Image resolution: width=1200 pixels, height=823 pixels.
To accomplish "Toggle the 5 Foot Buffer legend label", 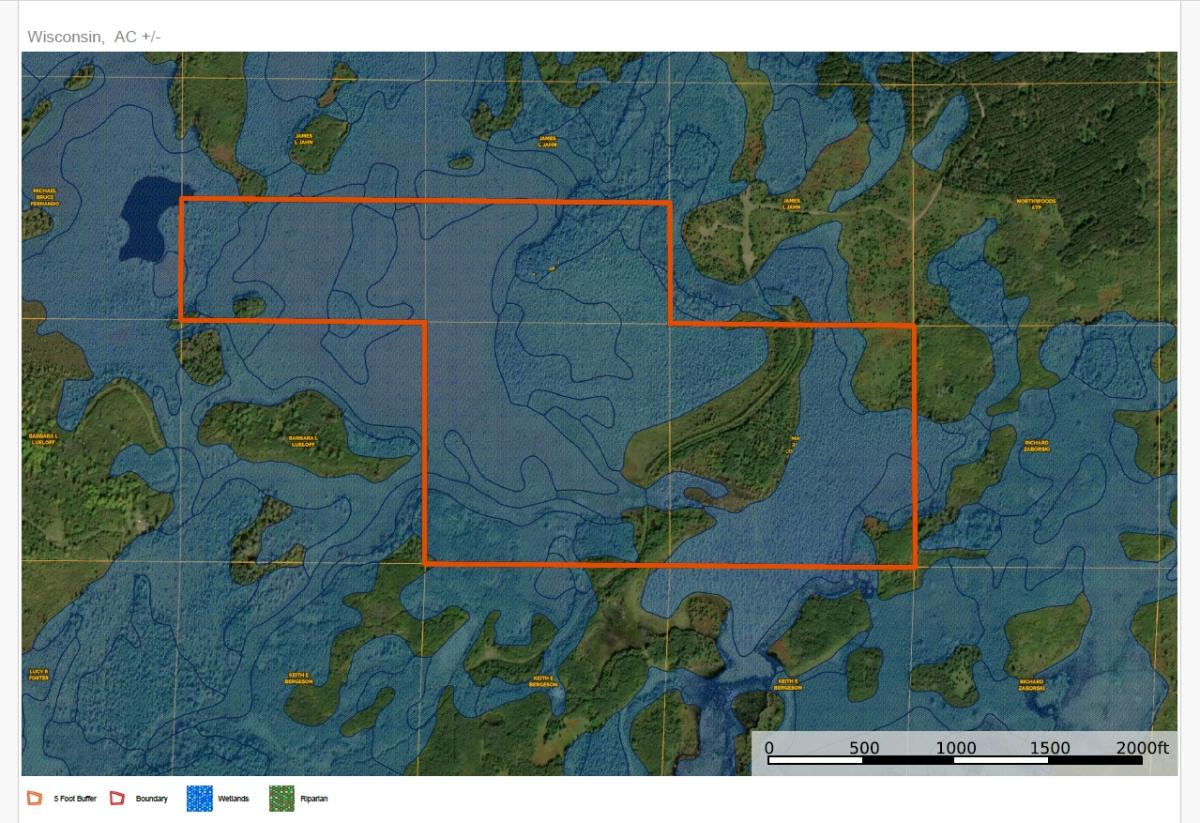I will click(x=74, y=799).
